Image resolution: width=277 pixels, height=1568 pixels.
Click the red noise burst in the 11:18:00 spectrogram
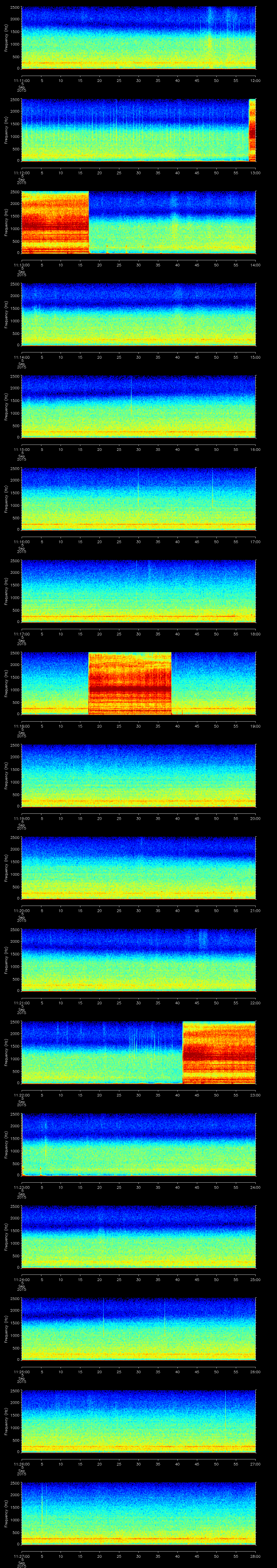[130, 683]
